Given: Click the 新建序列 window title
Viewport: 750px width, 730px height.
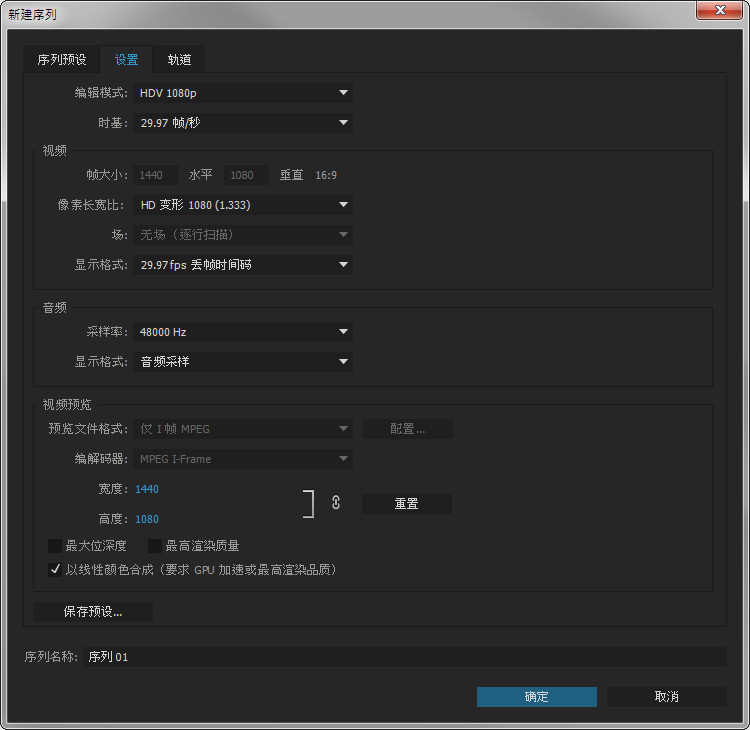Looking at the screenshot, I should [32, 15].
